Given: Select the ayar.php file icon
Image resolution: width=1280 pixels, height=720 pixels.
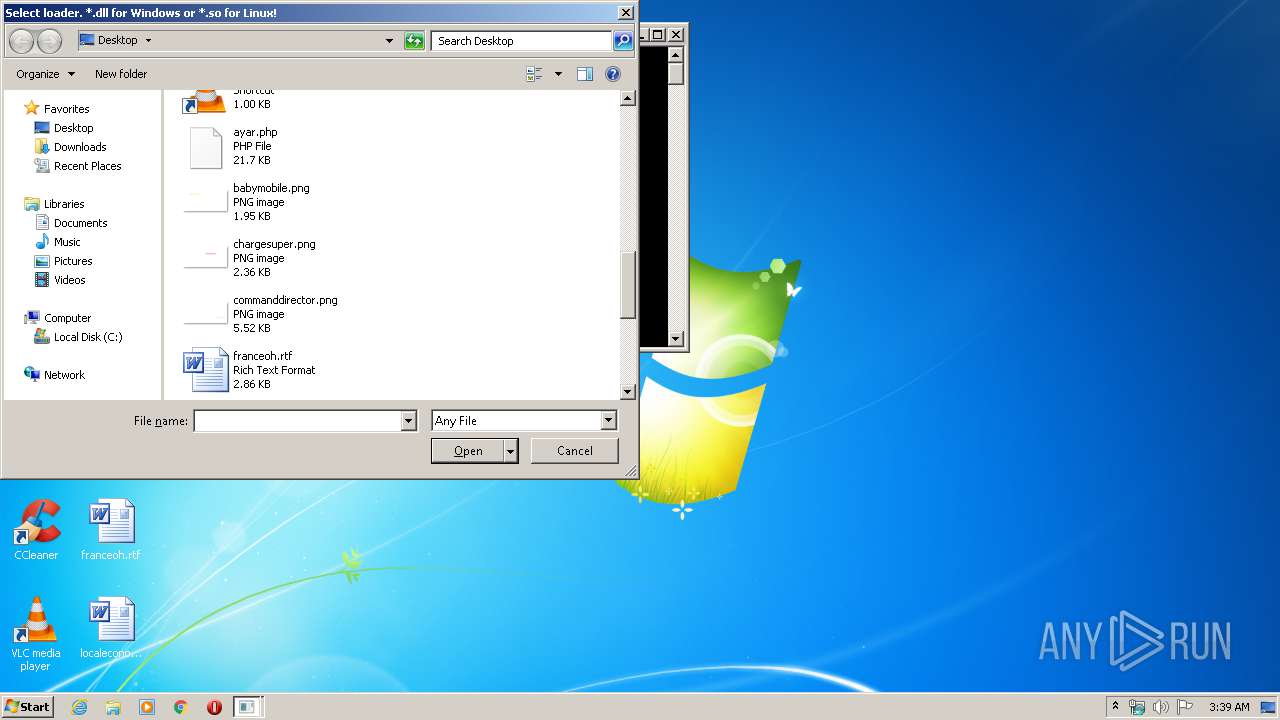Looking at the screenshot, I should click(x=205, y=147).
